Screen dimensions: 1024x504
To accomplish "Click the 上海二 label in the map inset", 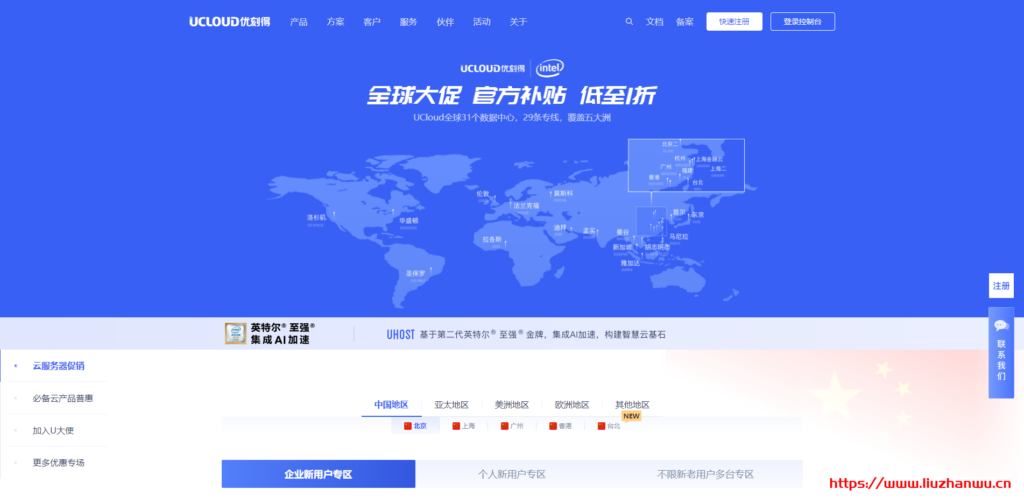I will click(x=718, y=168).
